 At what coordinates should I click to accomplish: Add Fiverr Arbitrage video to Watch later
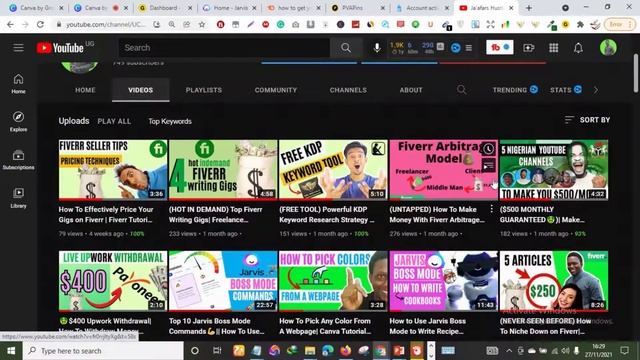(x=489, y=149)
